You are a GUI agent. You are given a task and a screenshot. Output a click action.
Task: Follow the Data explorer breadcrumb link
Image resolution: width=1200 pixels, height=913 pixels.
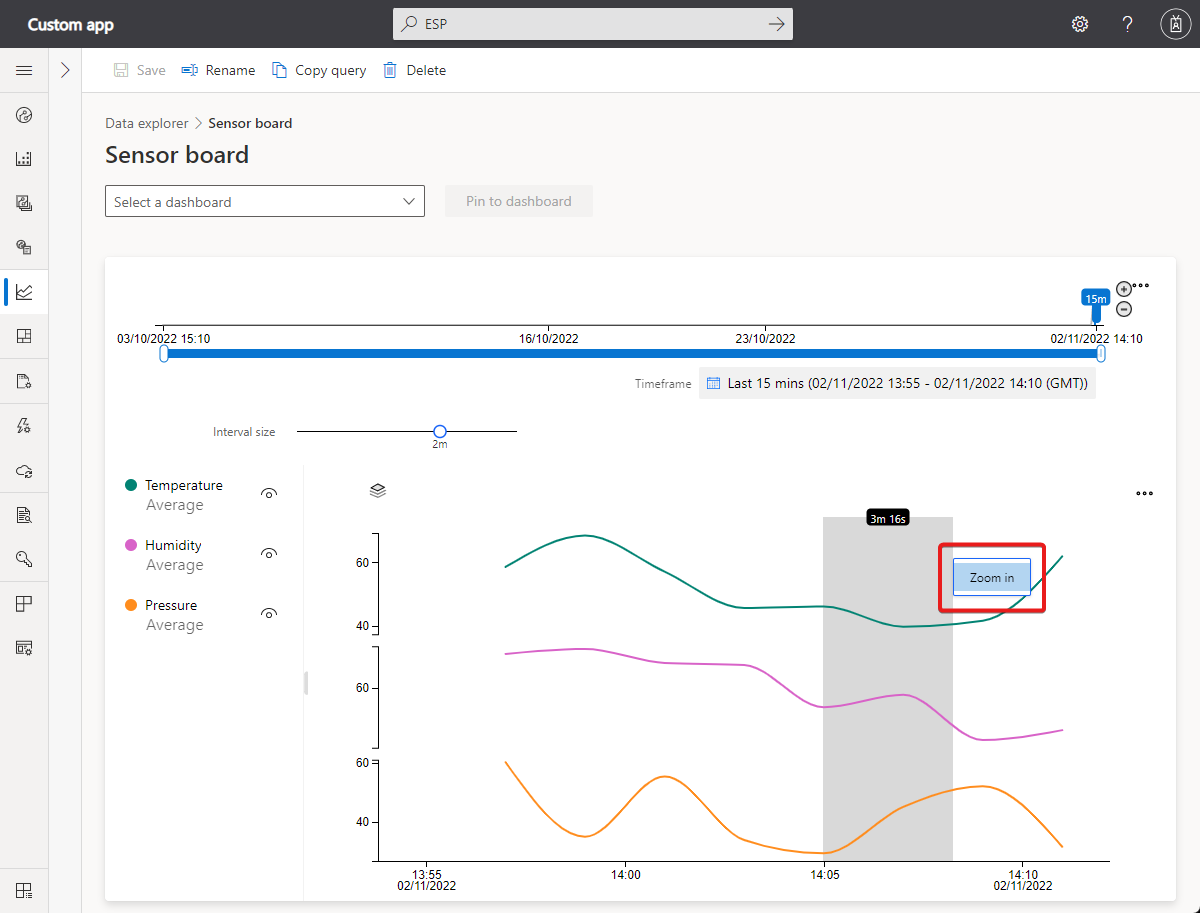146,122
